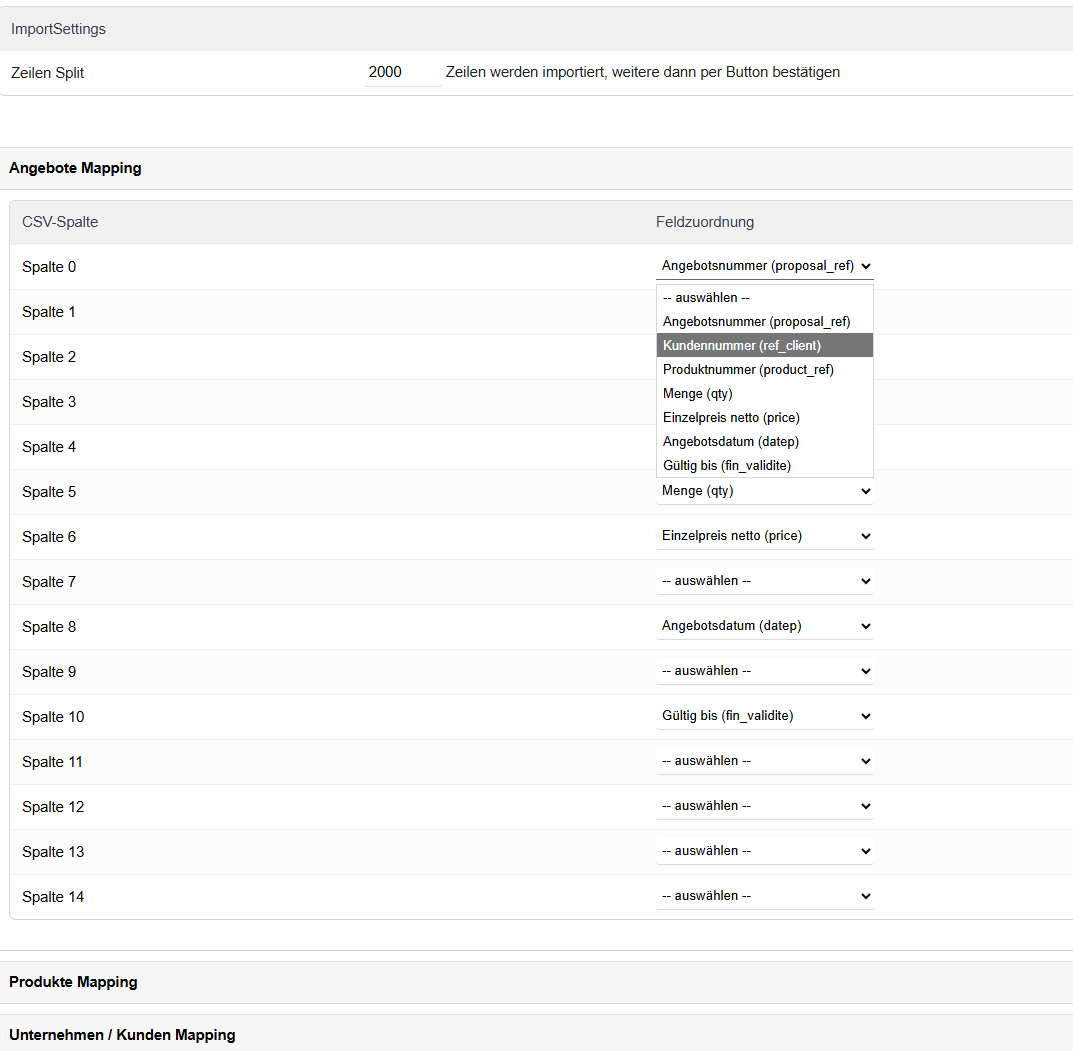
Task: Expand the Spalte 12 mapping dropdown
Action: pyautogui.click(x=764, y=806)
